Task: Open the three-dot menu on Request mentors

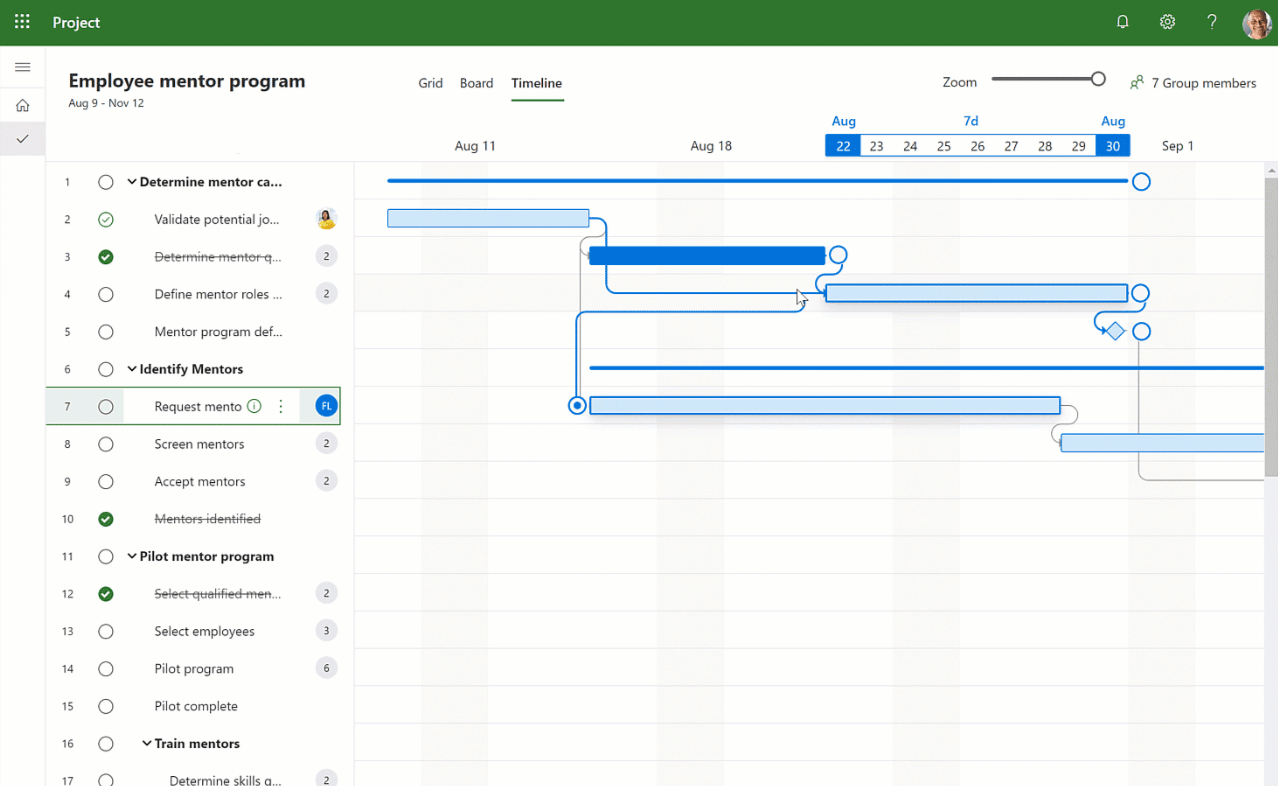Action: [280, 406]
